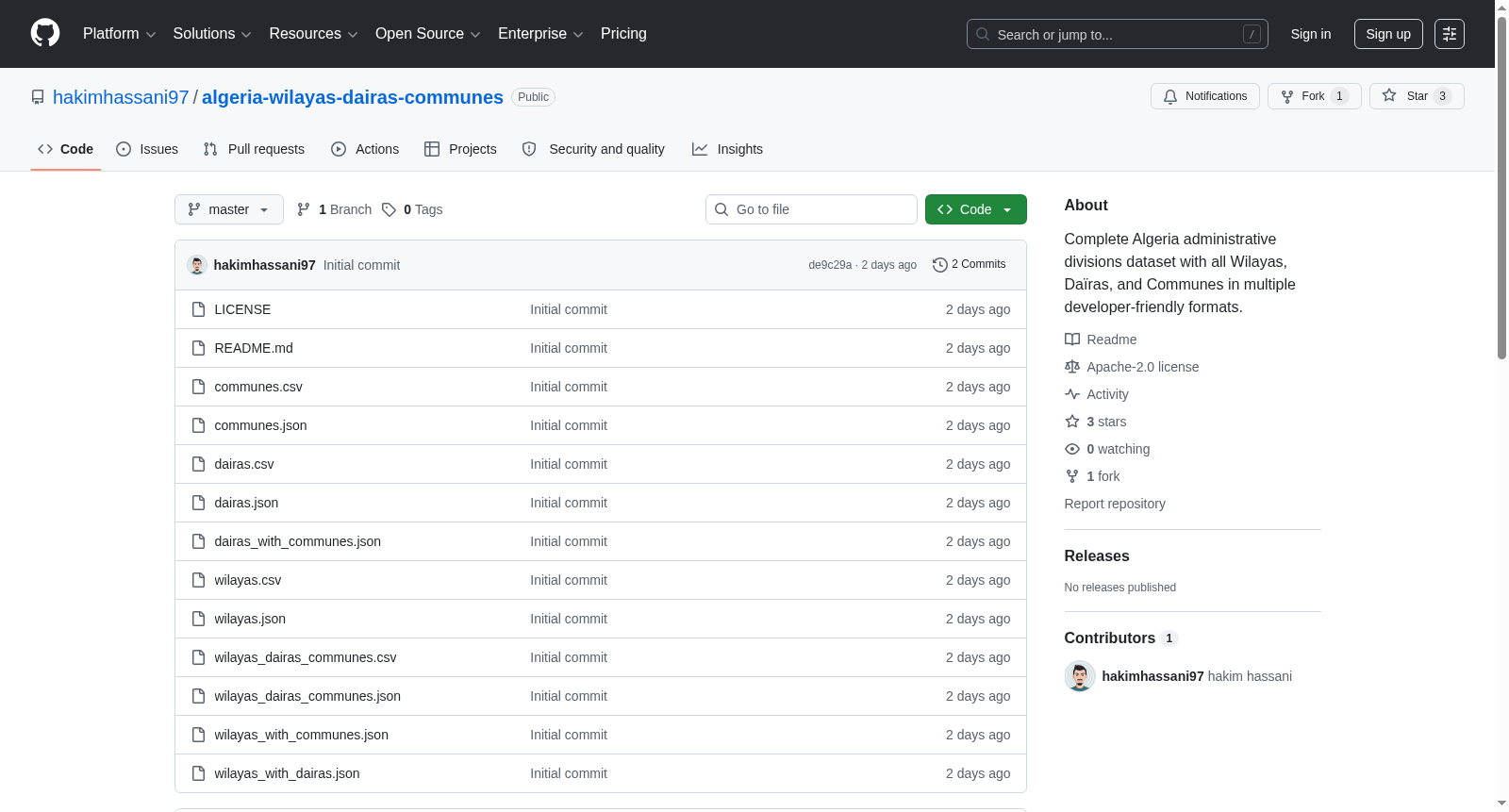View the 2 Commits history
The height and width of the screenshot is (812, 1509).
pos(970,264)
